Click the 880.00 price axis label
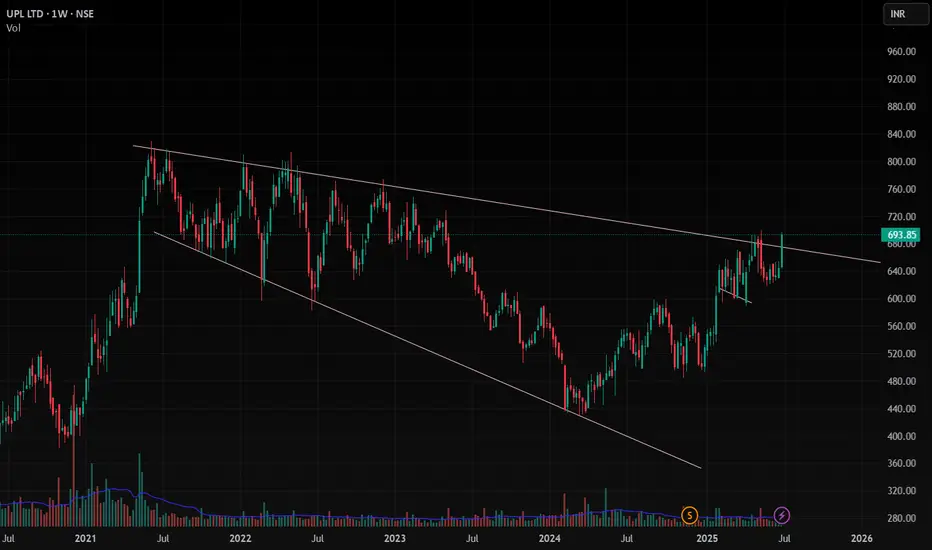 pos(901,106)
